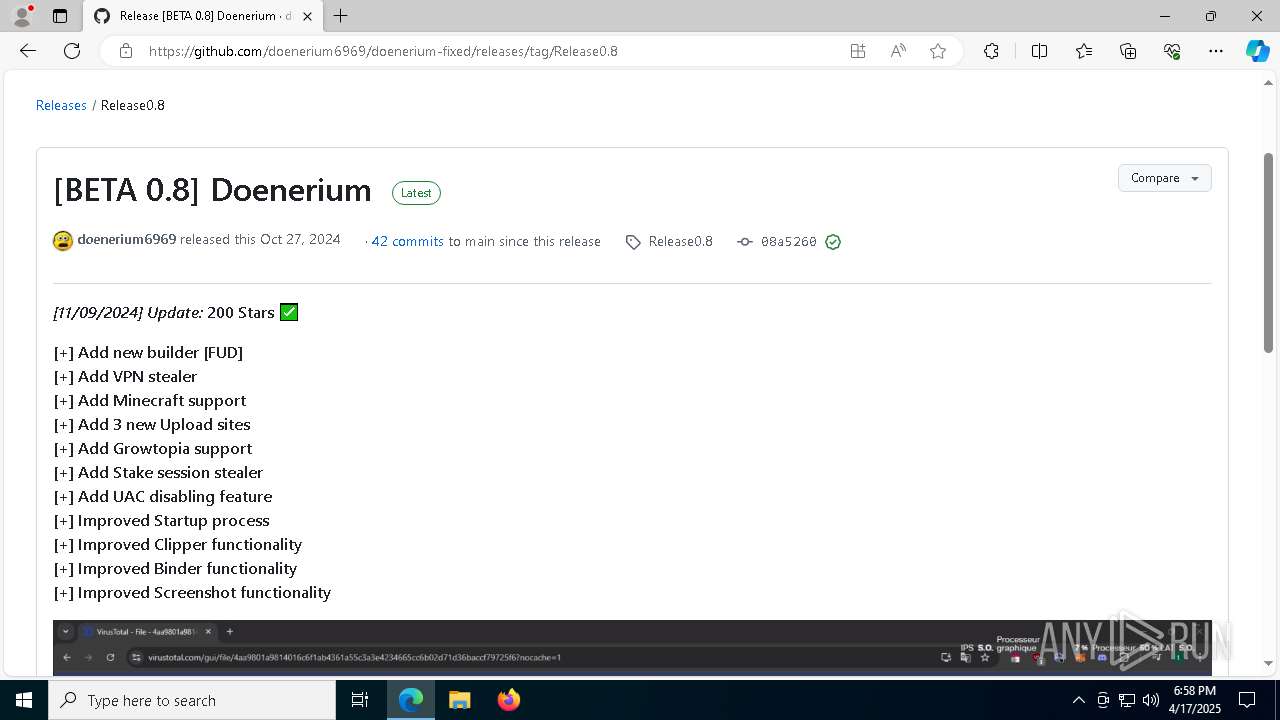Select 'Improved Screenshot functionality' line
Viewport: 1280px width, 720px height.
coord(192,592)
